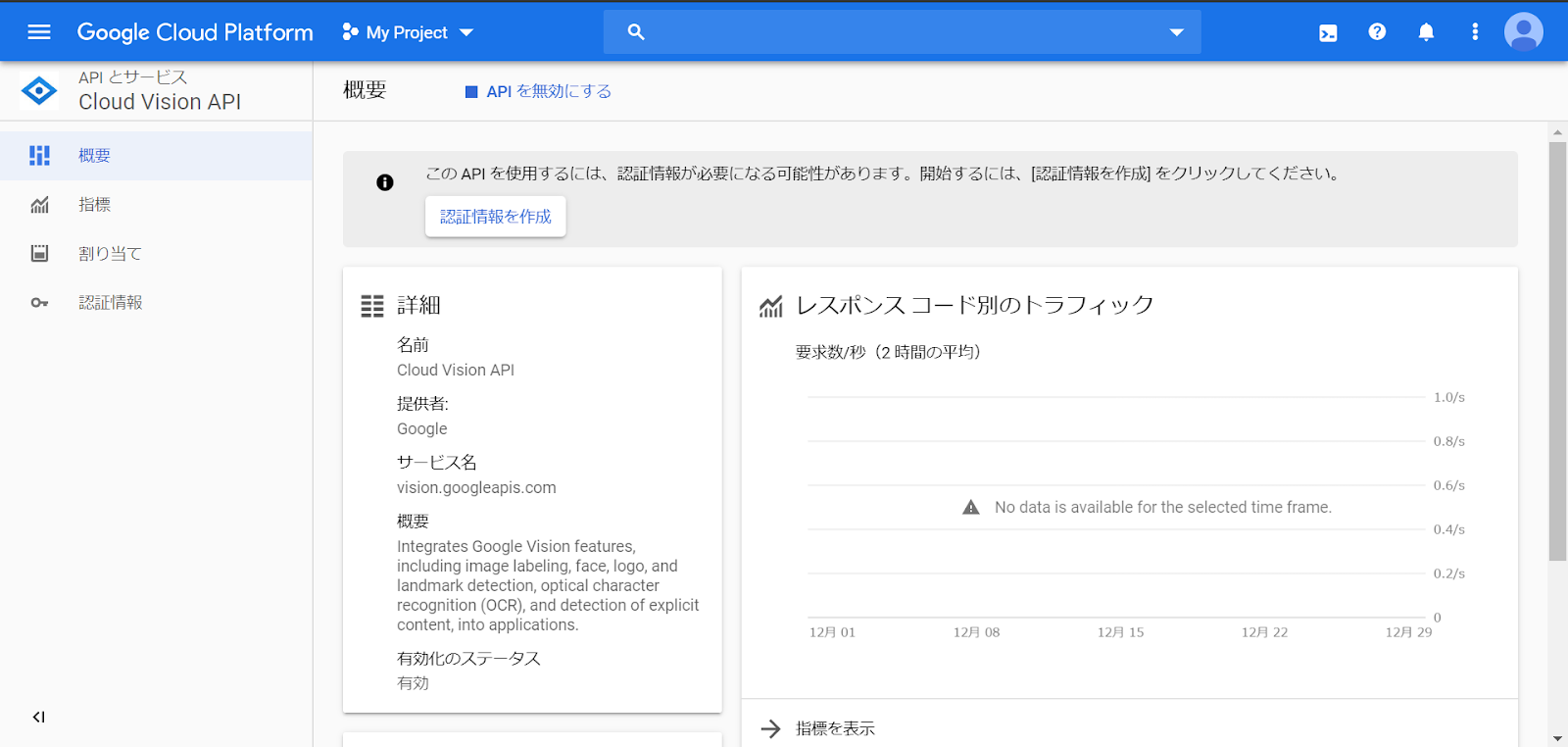Click the 概要 page heading
Viewport: 1568px width, 747px height.
(365, 90)
